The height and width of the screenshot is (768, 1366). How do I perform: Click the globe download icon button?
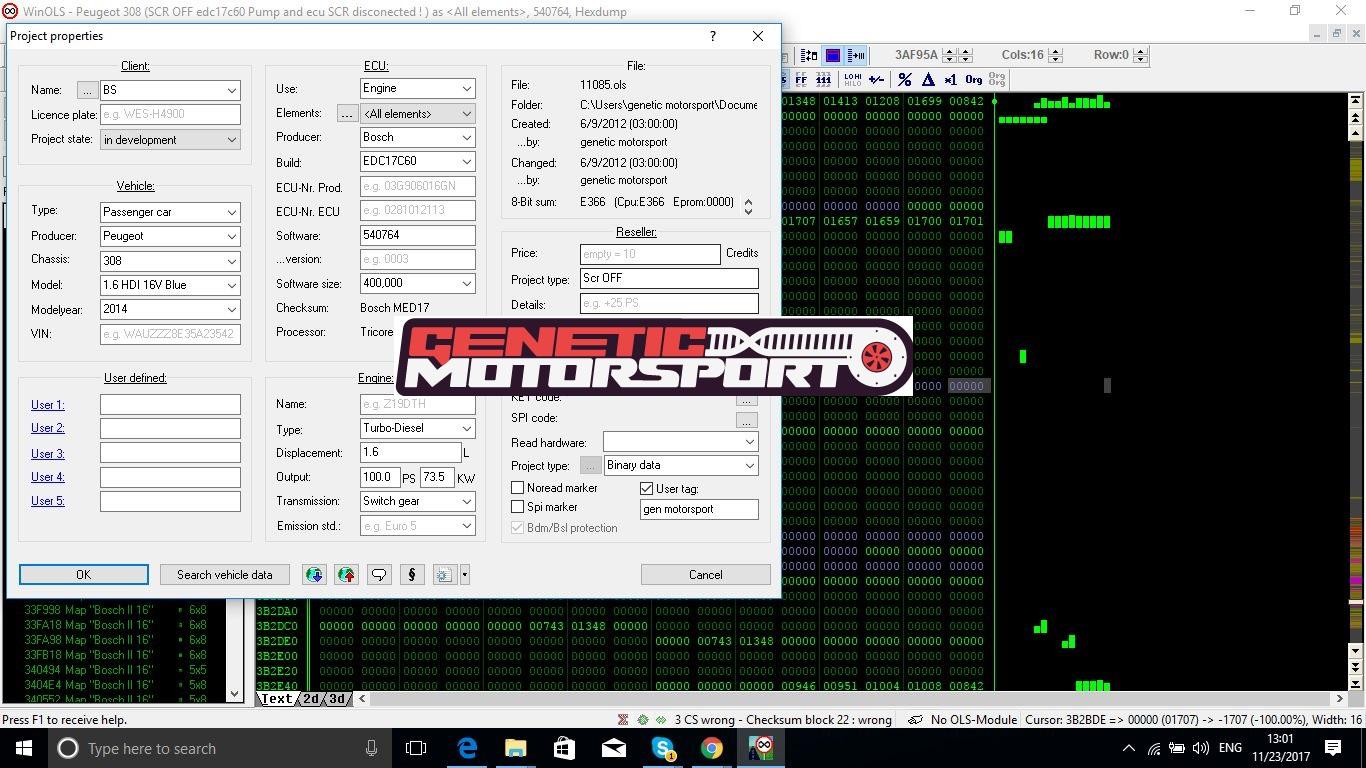[314, 575]
